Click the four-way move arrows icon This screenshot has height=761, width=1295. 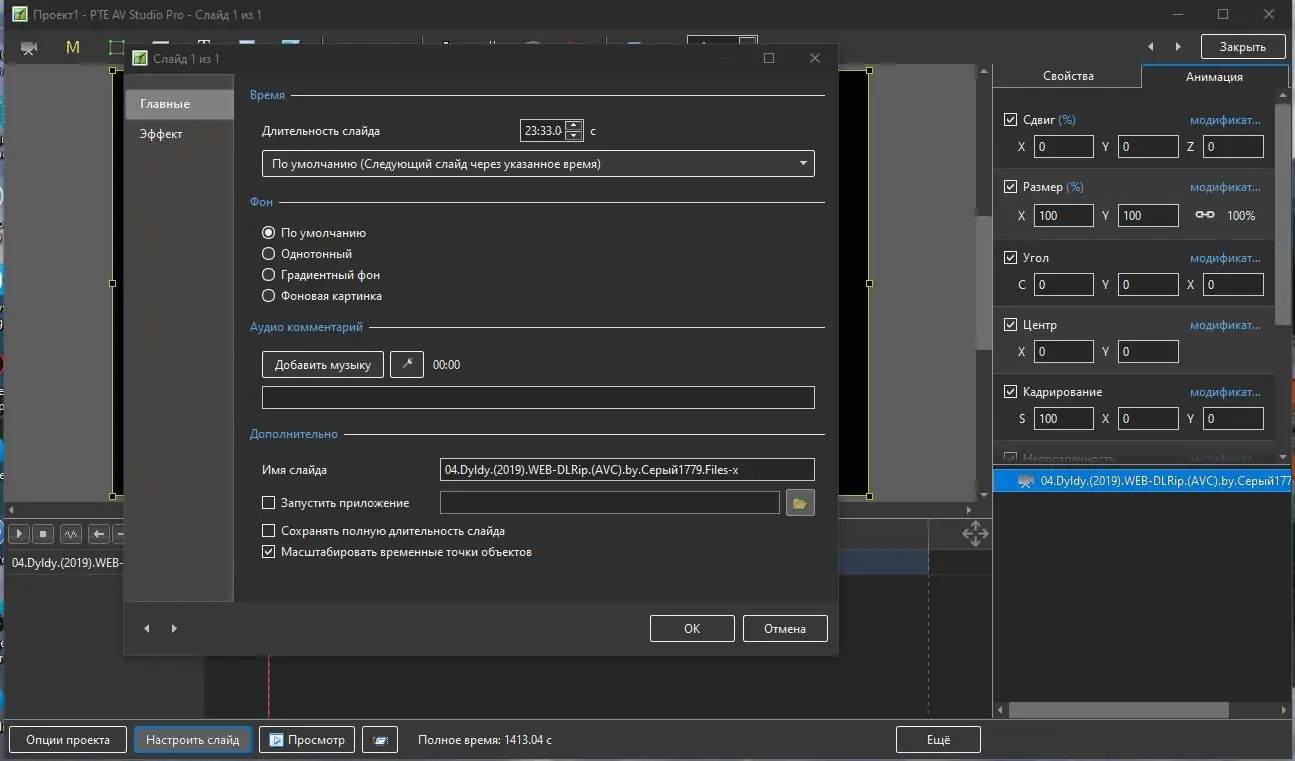click(975, 534)
